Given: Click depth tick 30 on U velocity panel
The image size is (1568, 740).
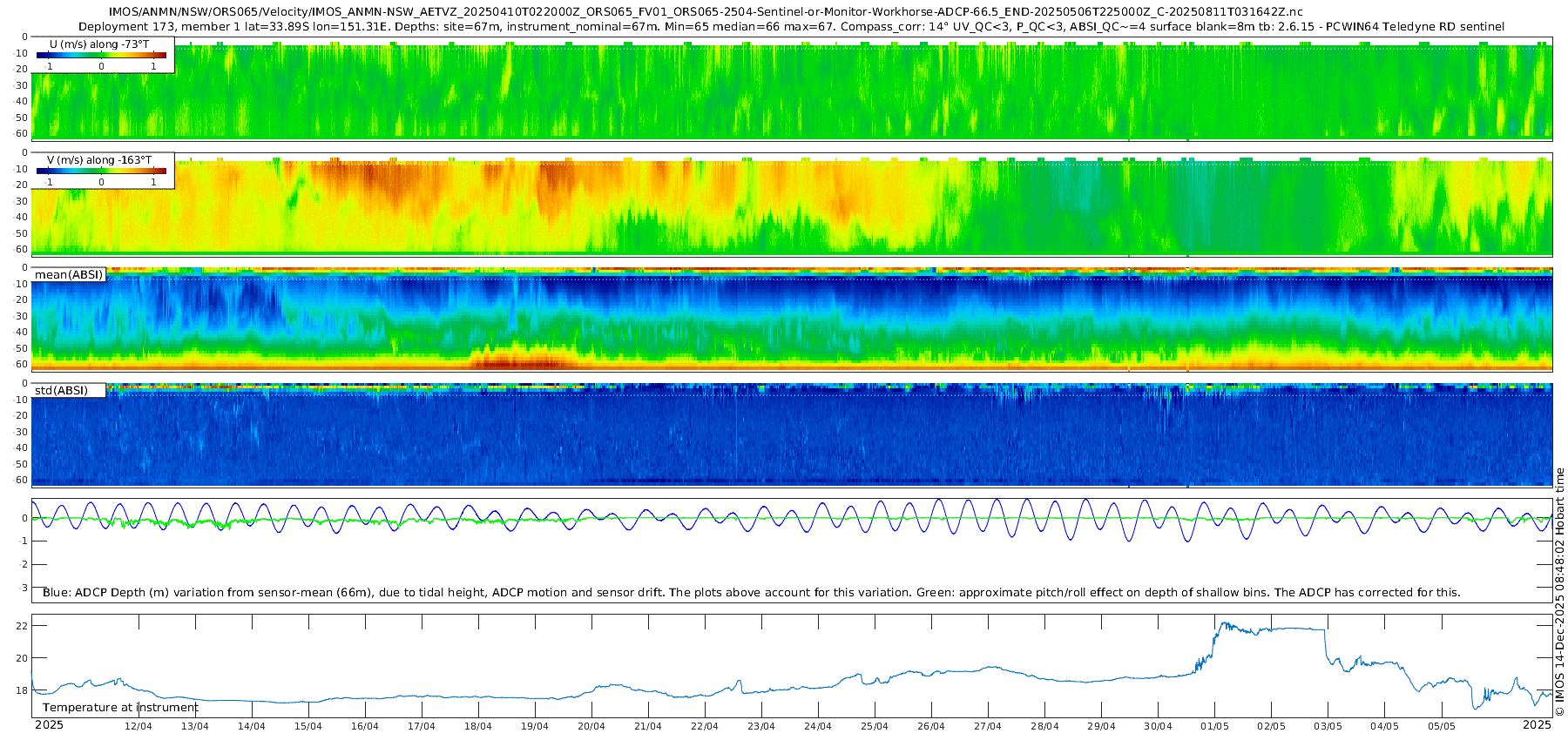Looking at the screenshot, I should (x=22, y=85).
